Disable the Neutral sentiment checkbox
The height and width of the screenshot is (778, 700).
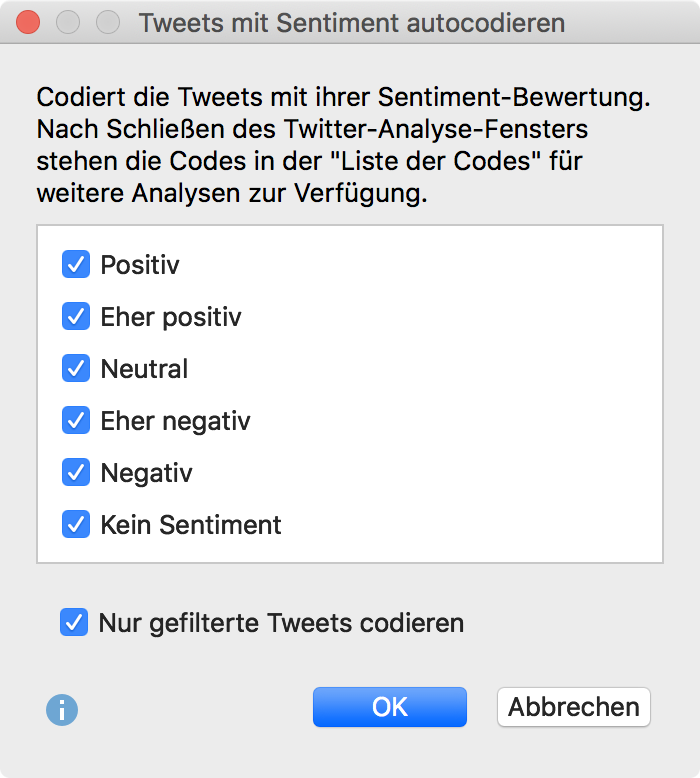(76, 369)
